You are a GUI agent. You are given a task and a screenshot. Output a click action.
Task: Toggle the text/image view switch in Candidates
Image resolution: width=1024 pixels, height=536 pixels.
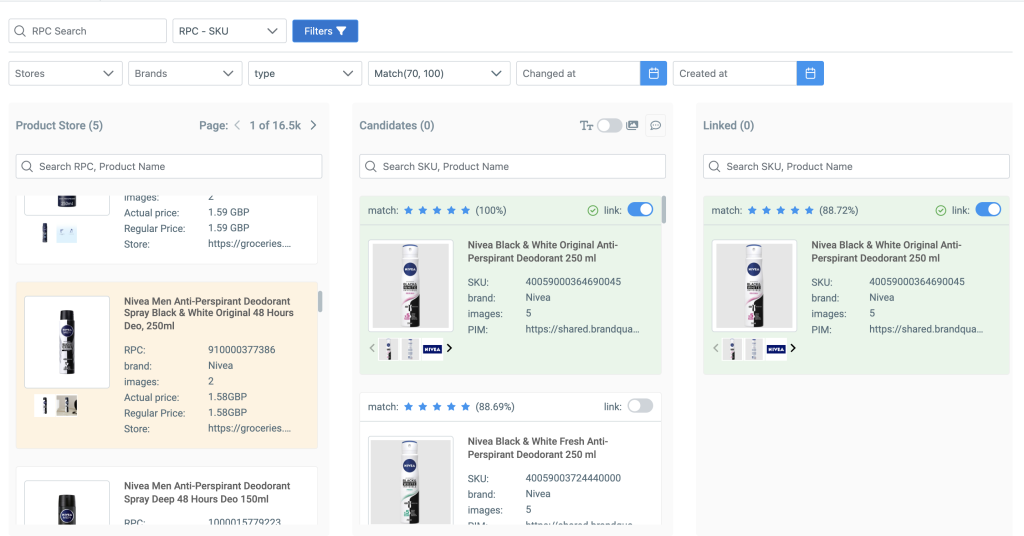click(609, 125)
